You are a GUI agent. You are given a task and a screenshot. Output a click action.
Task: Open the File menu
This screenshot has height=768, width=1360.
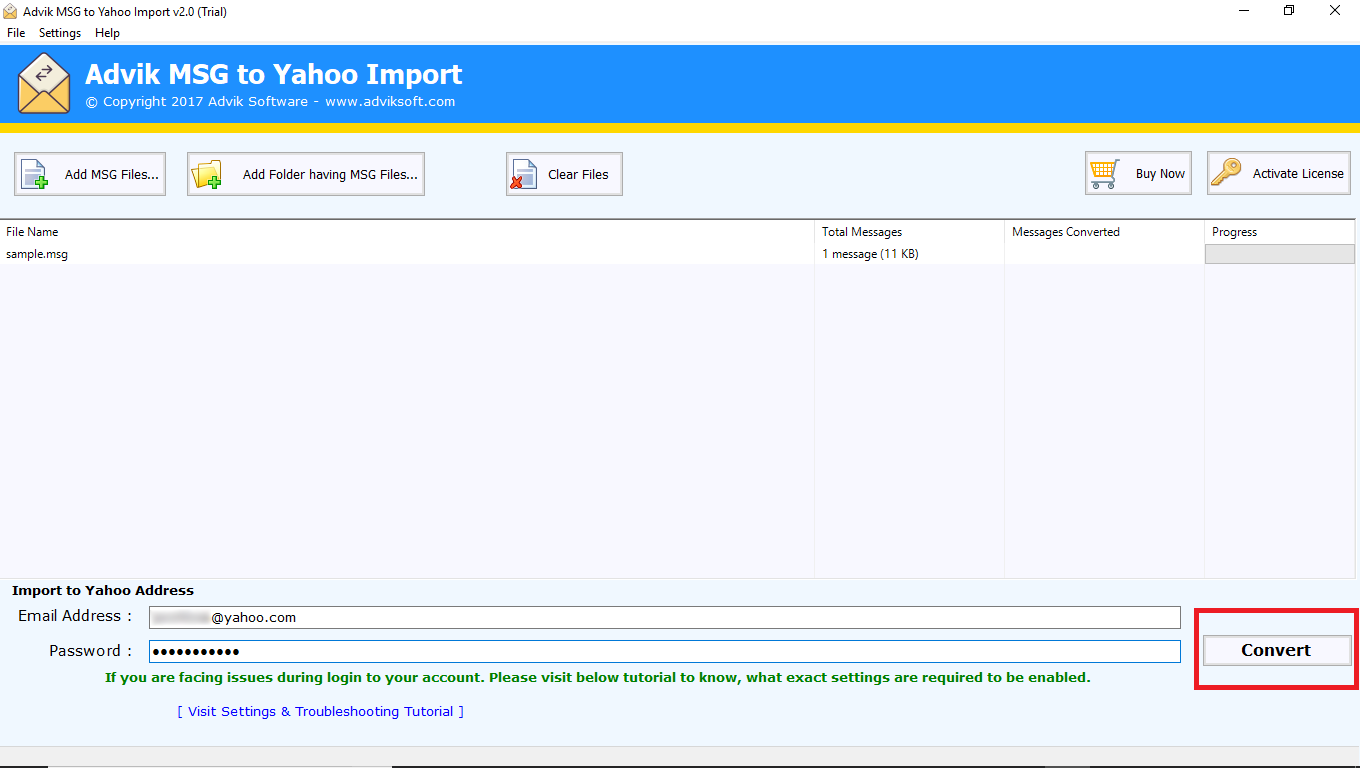16,33
